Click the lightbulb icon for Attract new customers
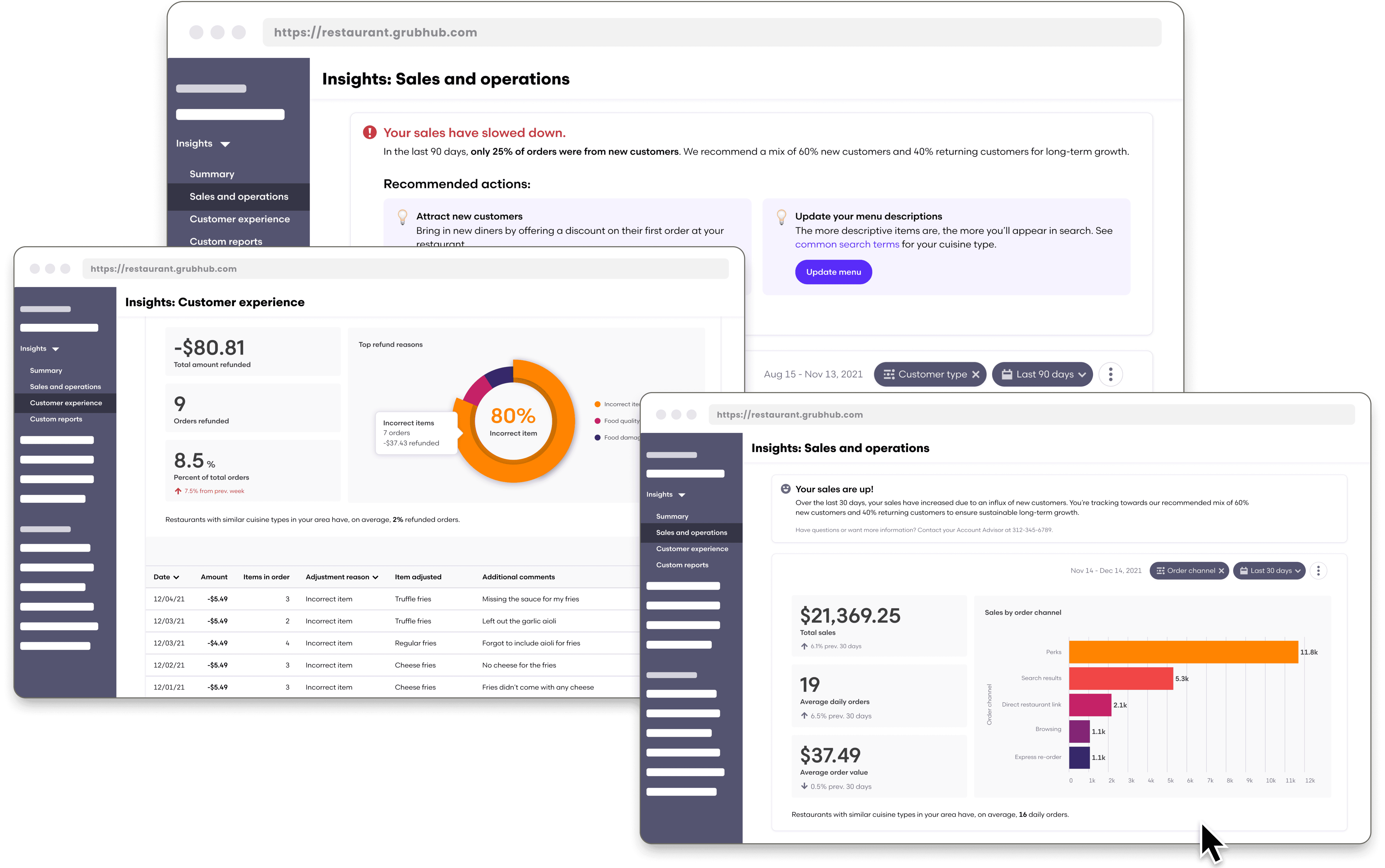The height and width of the screenshot is (868, 1385). click(x=402, y=217)
